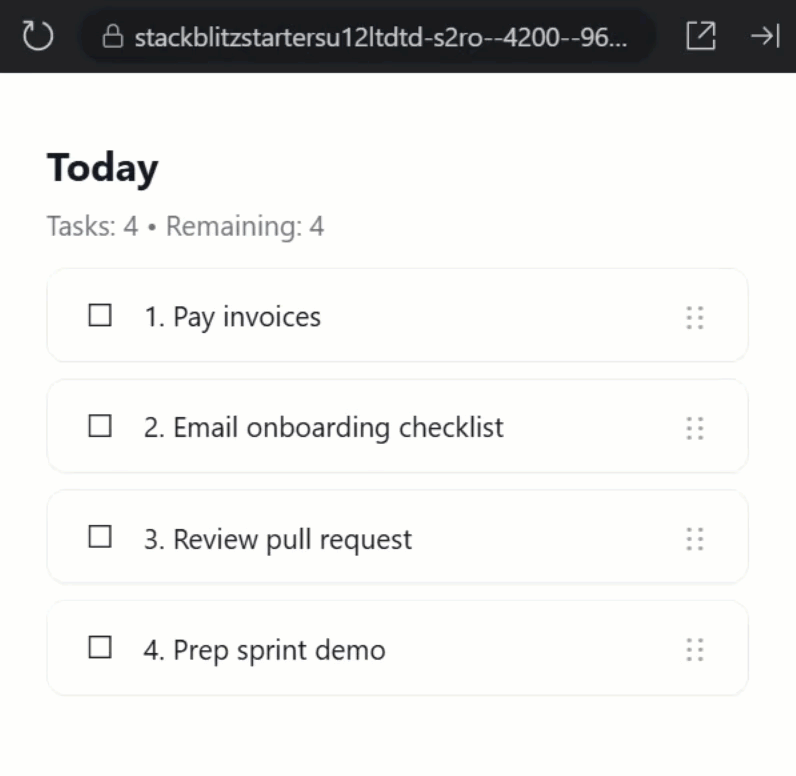
Task: Check off the Pay invoices task
Action: (100, 317)
